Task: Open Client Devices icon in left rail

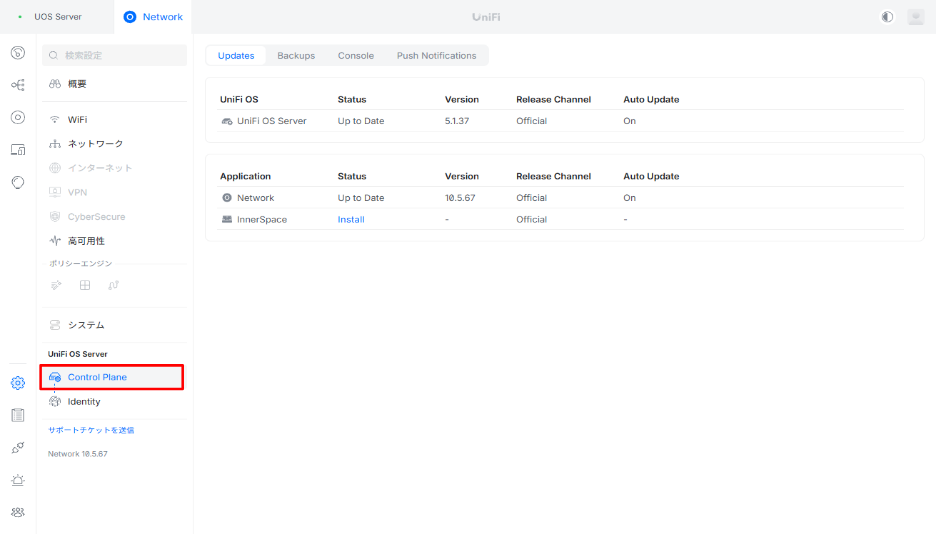Action: (x=18, y=150)
